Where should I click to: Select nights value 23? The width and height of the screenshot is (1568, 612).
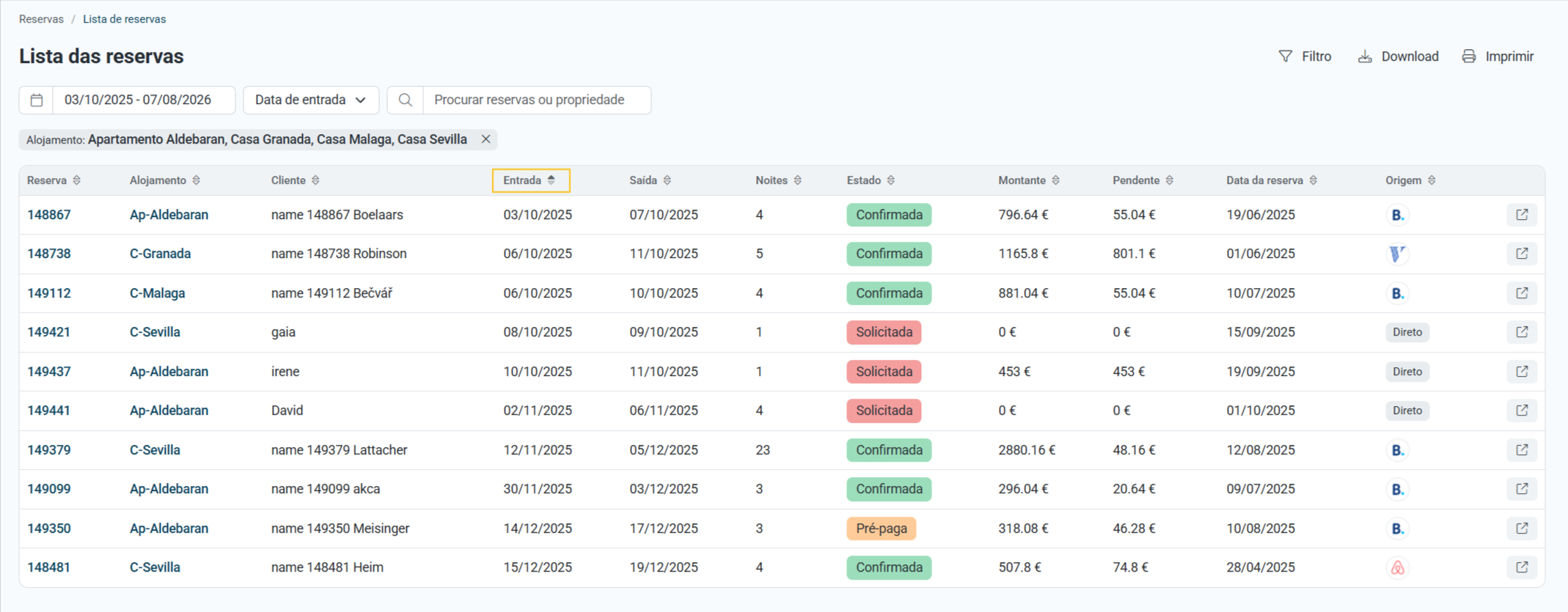pos(763,450)
